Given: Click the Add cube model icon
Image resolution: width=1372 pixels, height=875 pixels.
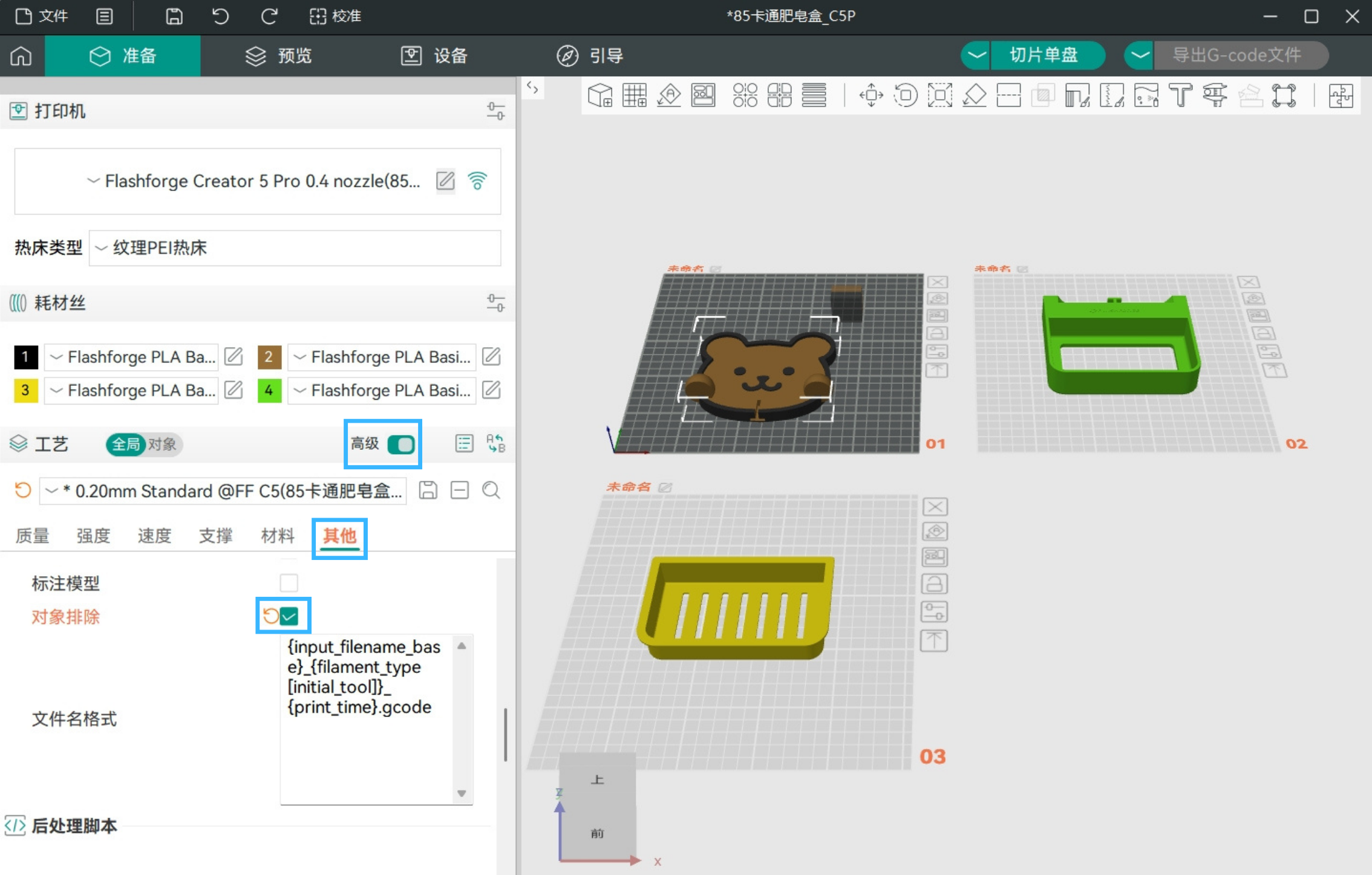Looking at the screenshot, I should (x=600, y=96).
